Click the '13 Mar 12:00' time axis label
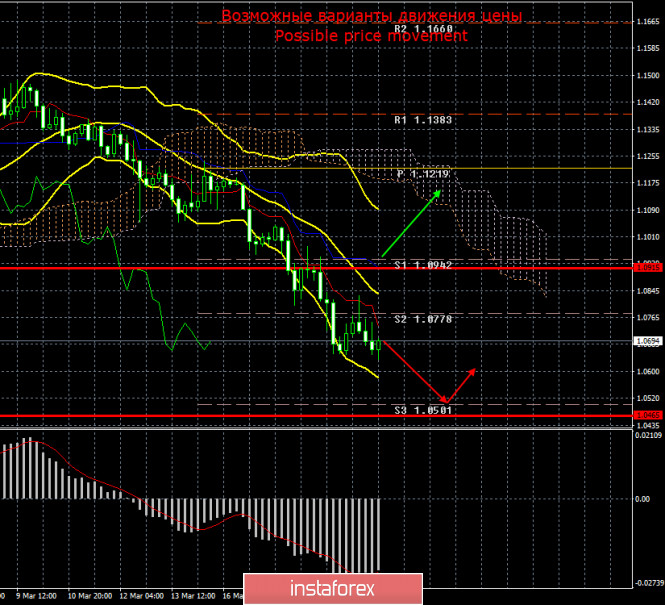 [x=192, y=594]
